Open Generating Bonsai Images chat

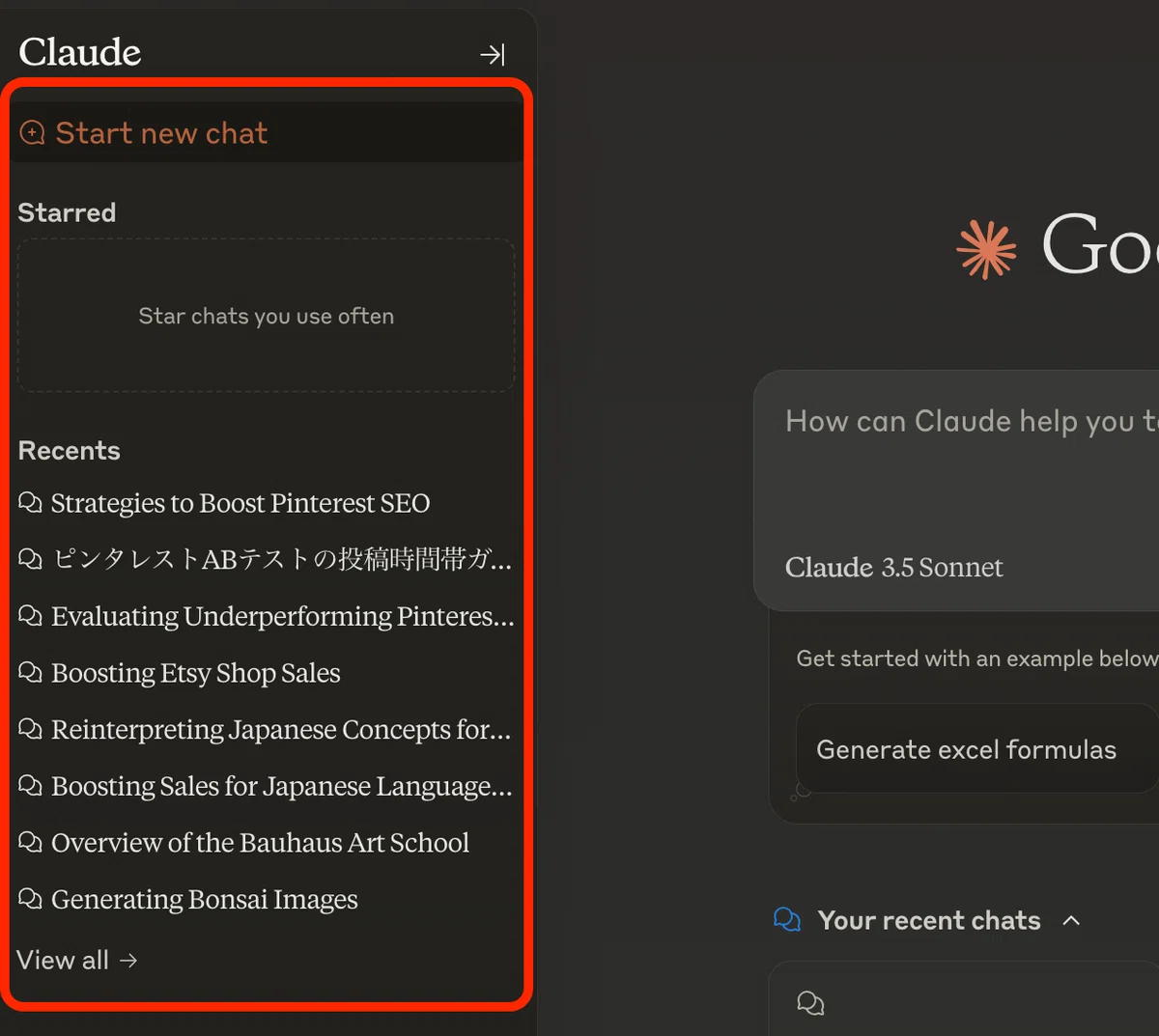coord(205,900)
